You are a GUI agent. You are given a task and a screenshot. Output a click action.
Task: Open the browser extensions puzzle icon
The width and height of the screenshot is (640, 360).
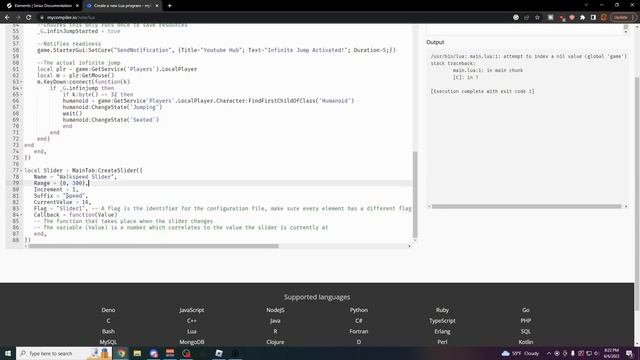[582, 18]
